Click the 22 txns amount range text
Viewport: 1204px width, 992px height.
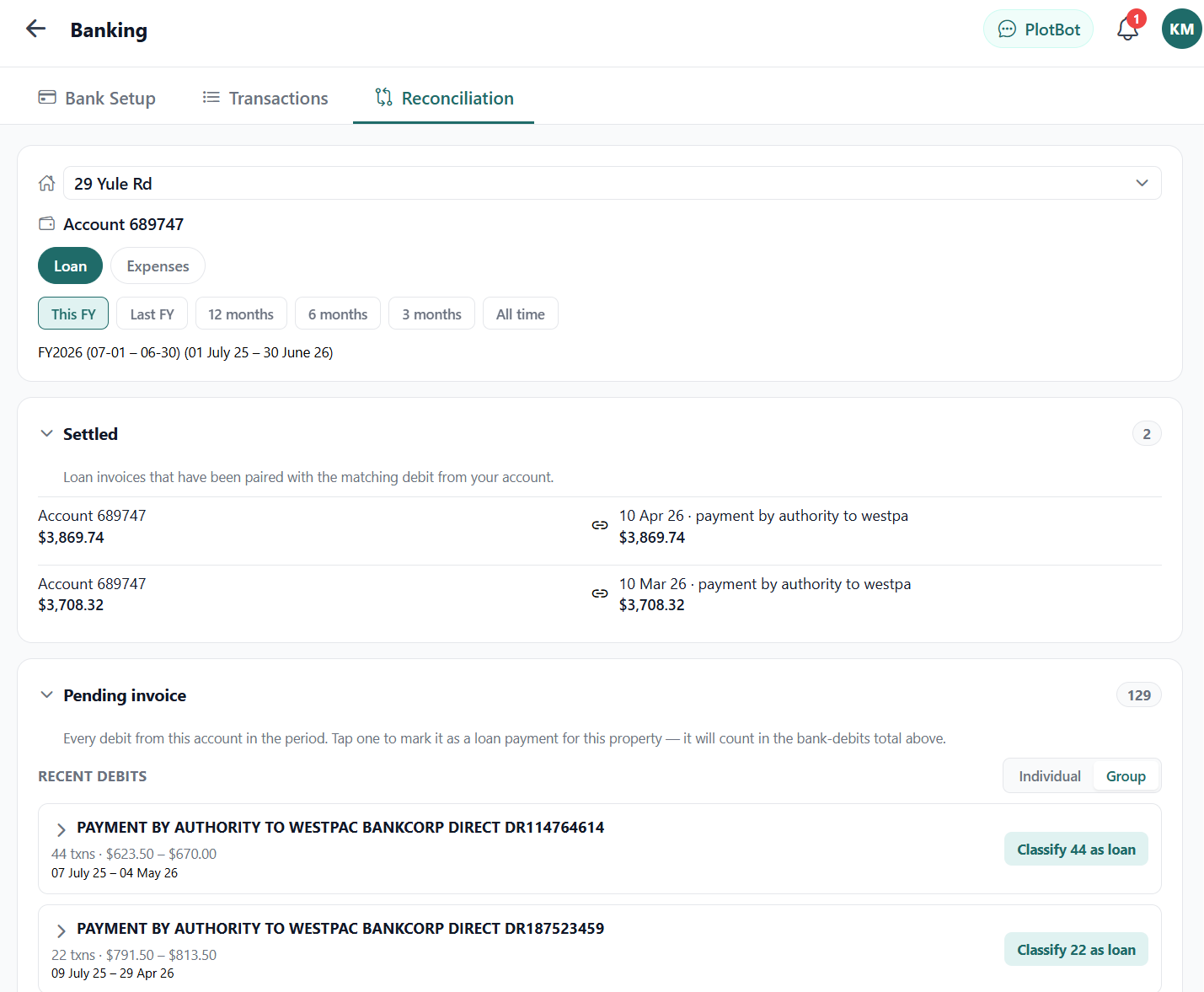click(134, 955)
